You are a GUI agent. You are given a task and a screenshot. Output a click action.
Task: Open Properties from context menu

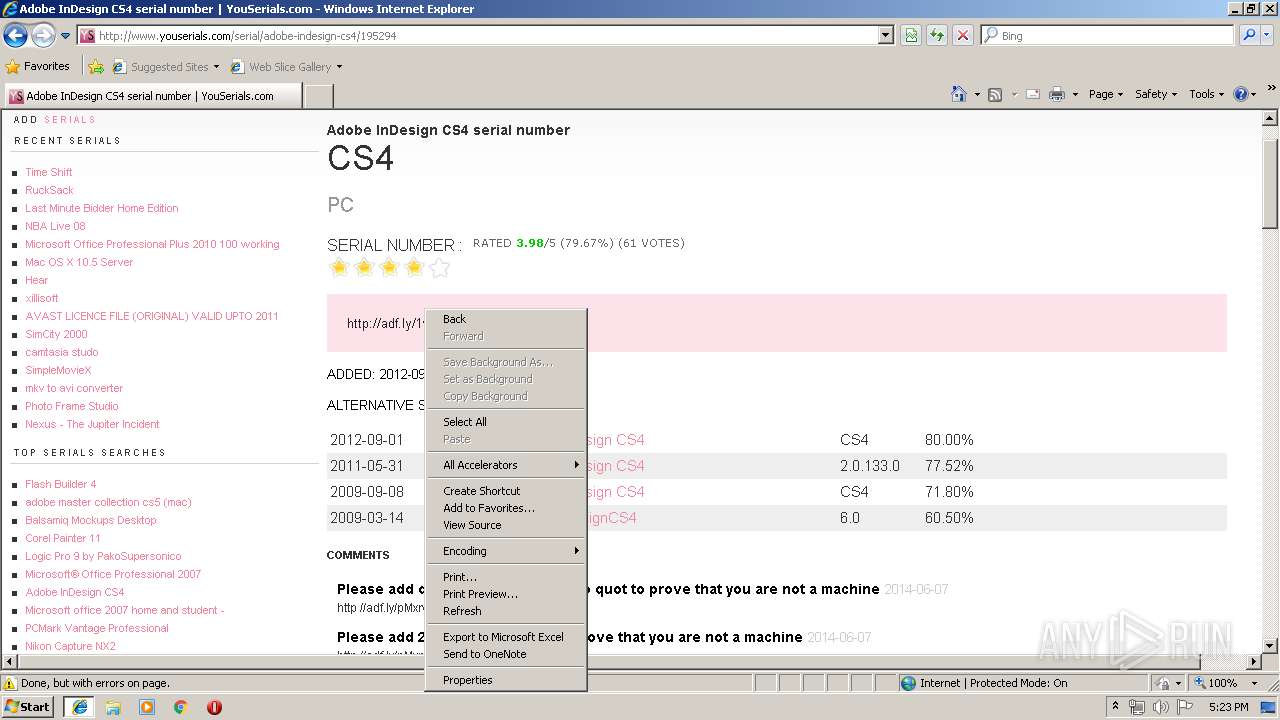pos(505,680)
